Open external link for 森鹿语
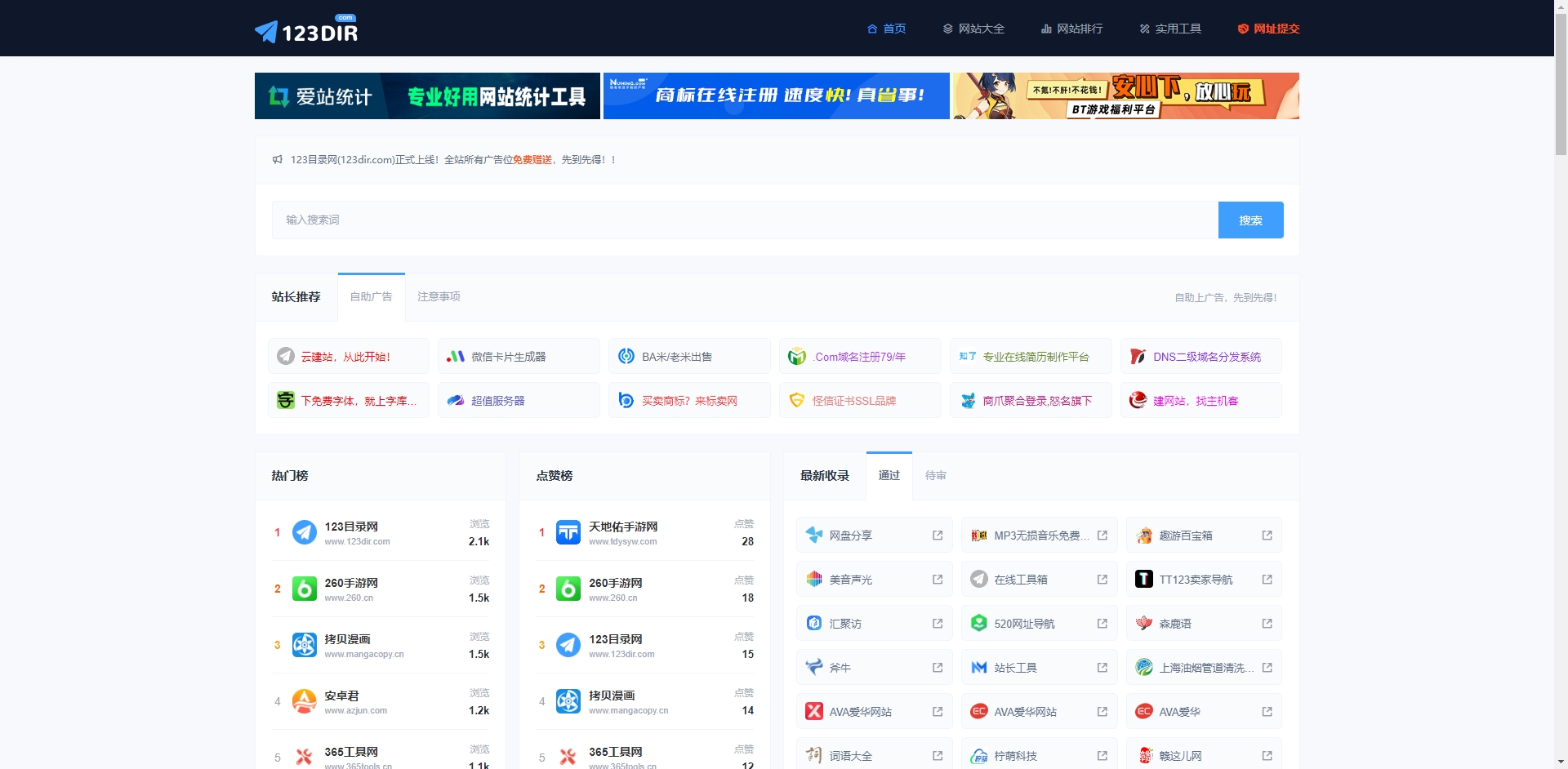The image size is (1568, 769). [x=1267, y=624]
